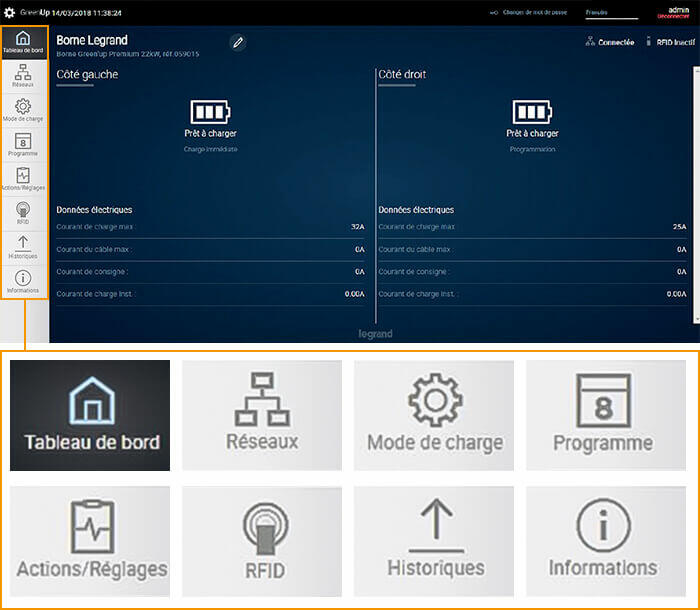700x610 pixels.
Task: Open Réseaux in the small left sidebar
Action: coord(23,76)
